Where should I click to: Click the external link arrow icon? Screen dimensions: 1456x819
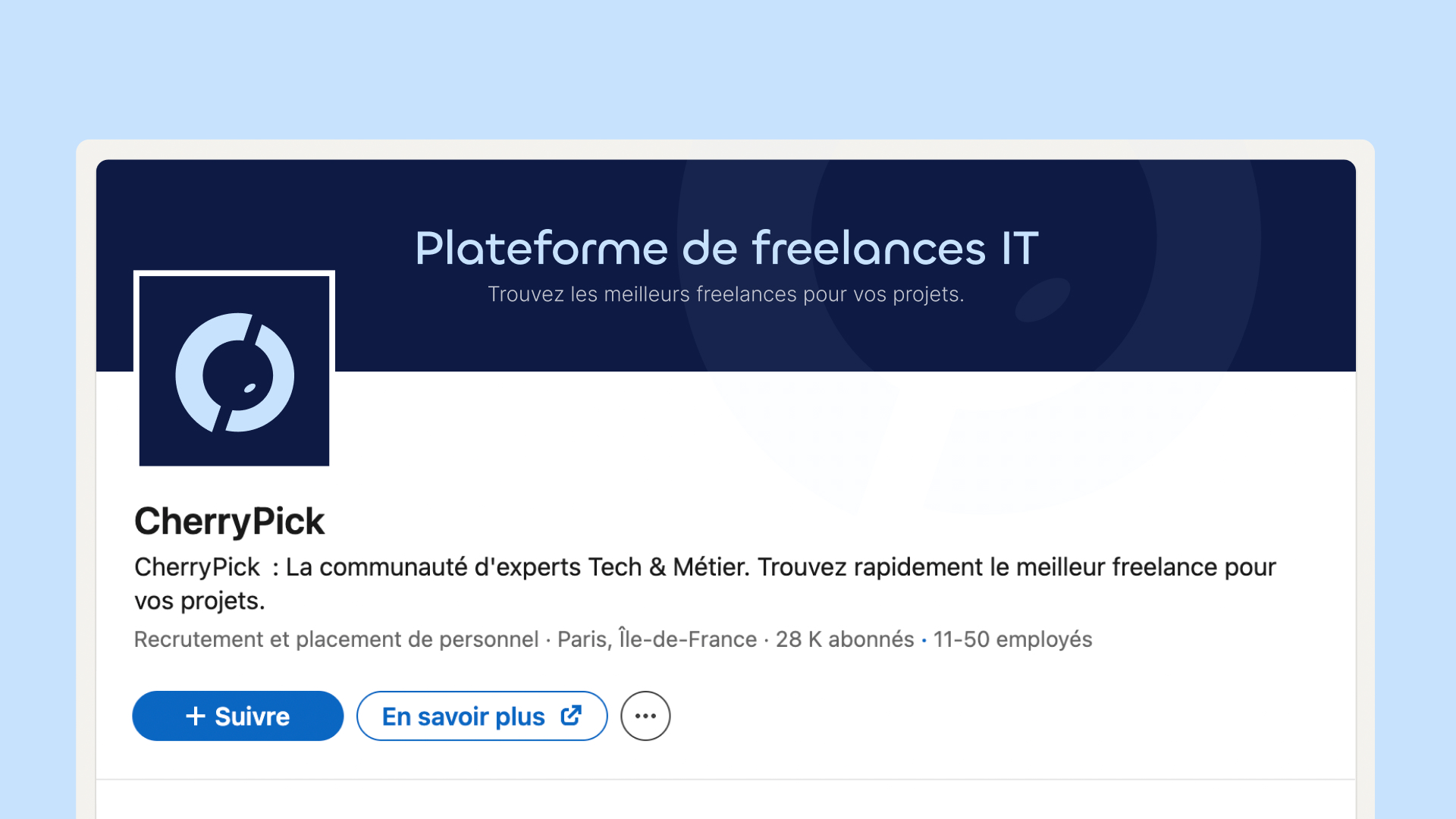tap(571, 715)
